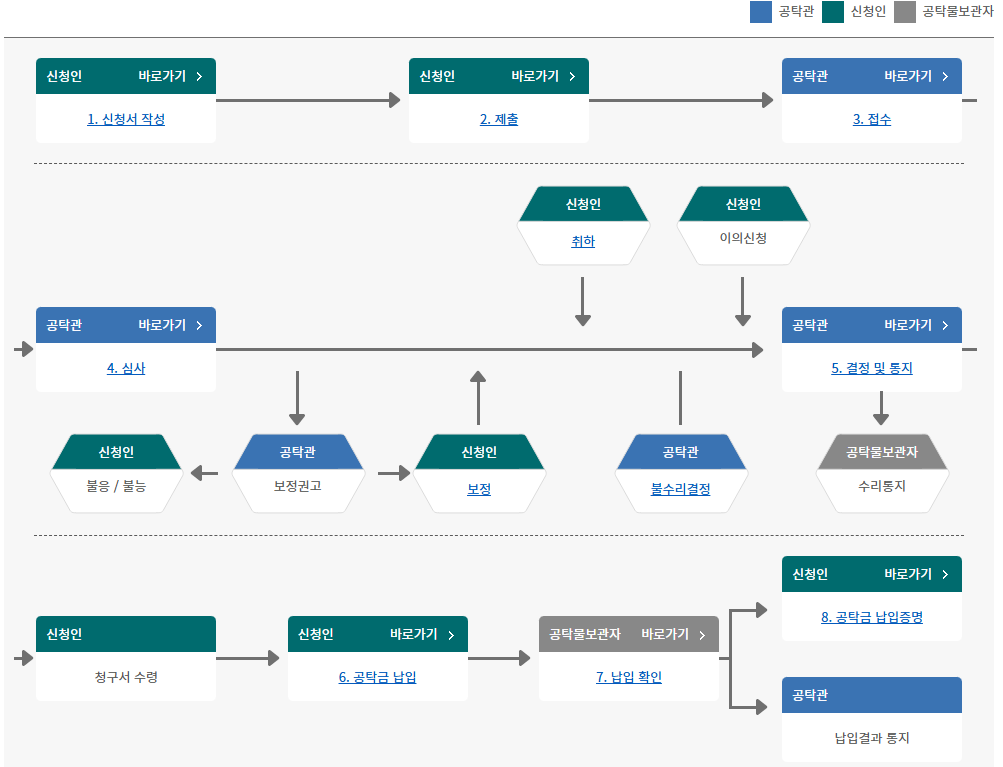The height and width of the screenshot is (767, 1003).
Task: Click 바로가기 arrow on 납입 확인 card
Action: [x=703, y=634]
